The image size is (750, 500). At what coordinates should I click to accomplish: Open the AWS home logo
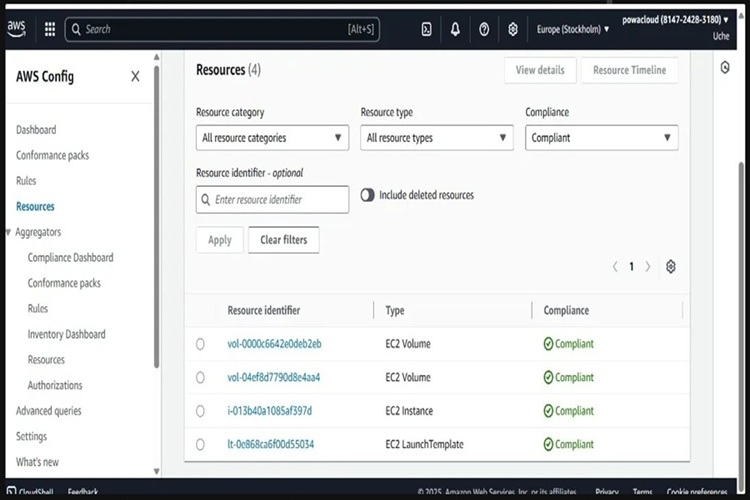[x=16, y=28]
